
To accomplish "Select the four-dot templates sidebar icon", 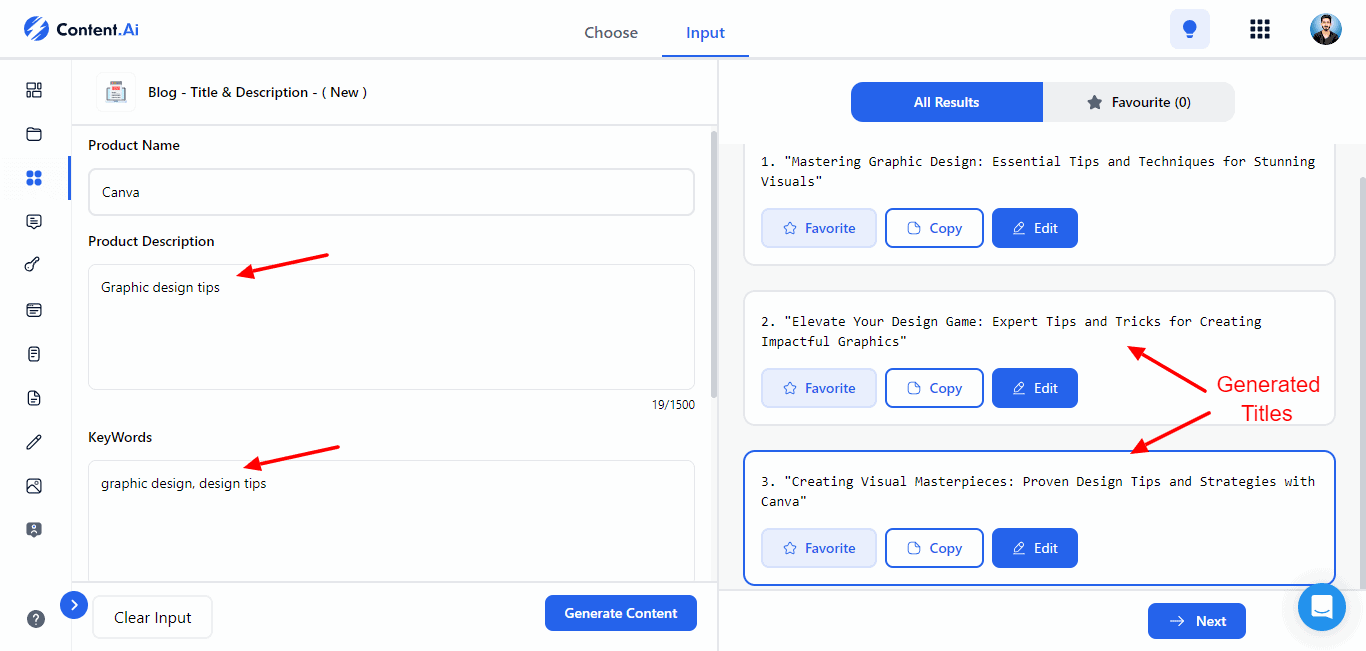I will [34, 178].
